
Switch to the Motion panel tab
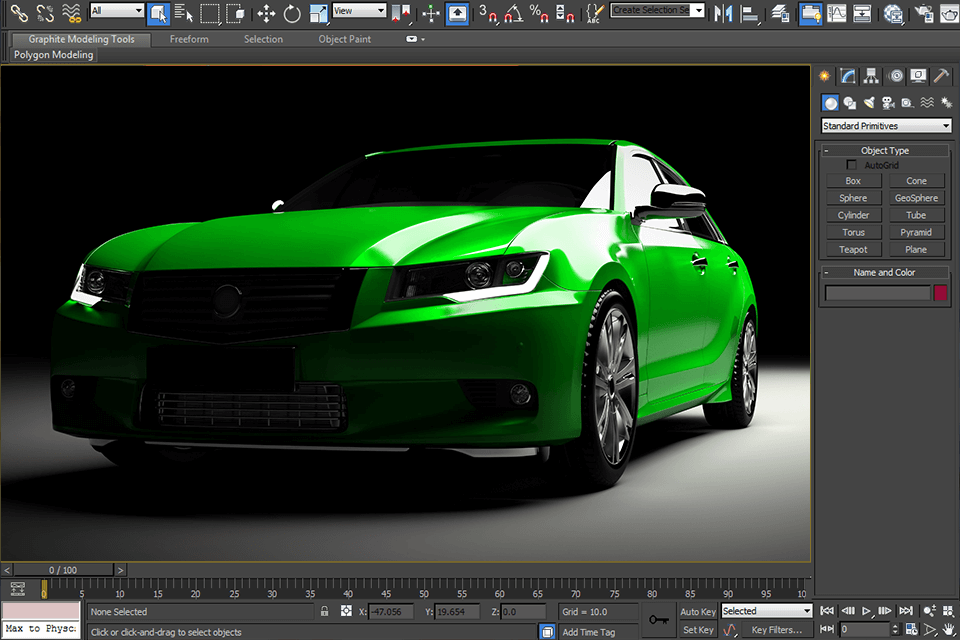(896, 76)
